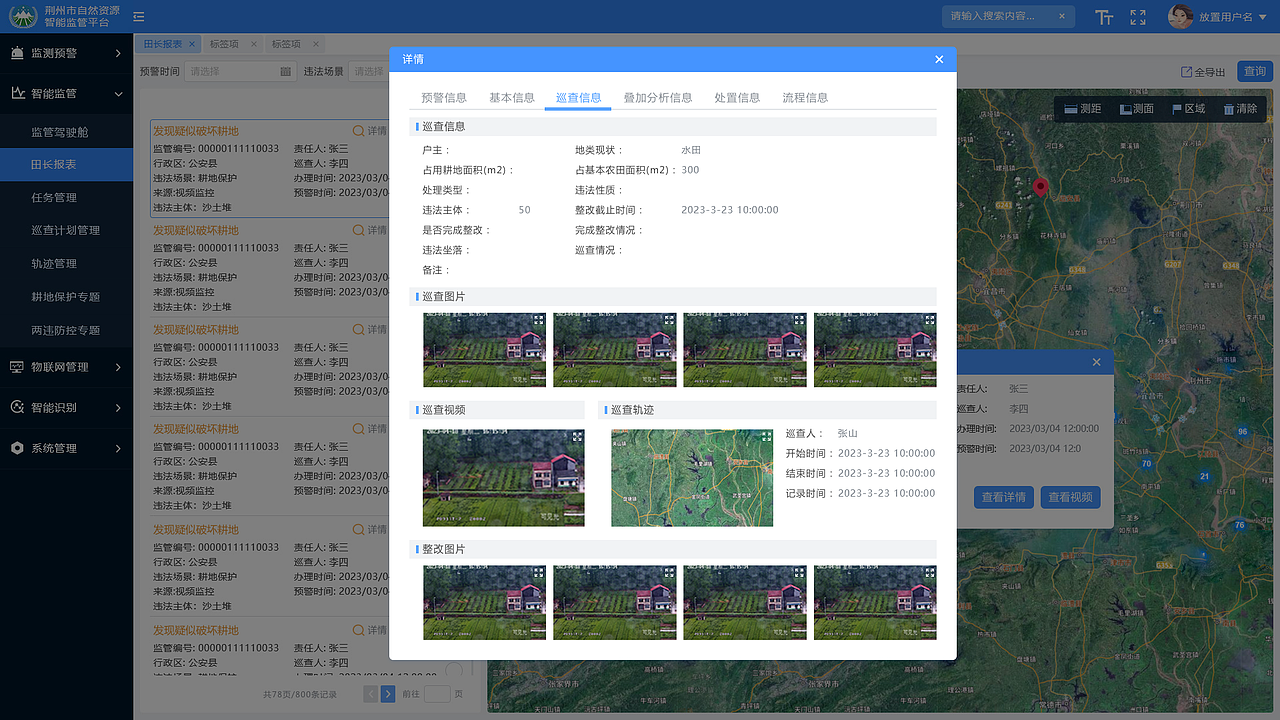Image resolution: width=1280 pixels, height=720 pixels.
Task: Expand the rightmost 巡查图片 image to fullscreen
Action: point(929,320)
